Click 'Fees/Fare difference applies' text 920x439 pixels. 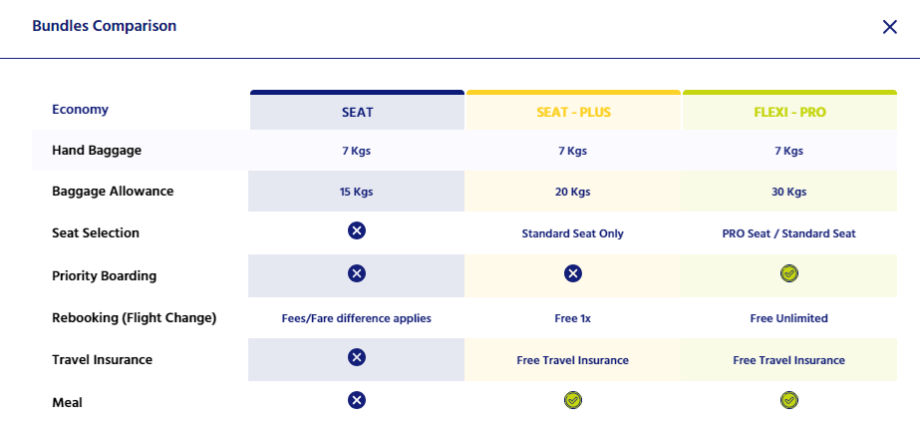click(357, 318)
